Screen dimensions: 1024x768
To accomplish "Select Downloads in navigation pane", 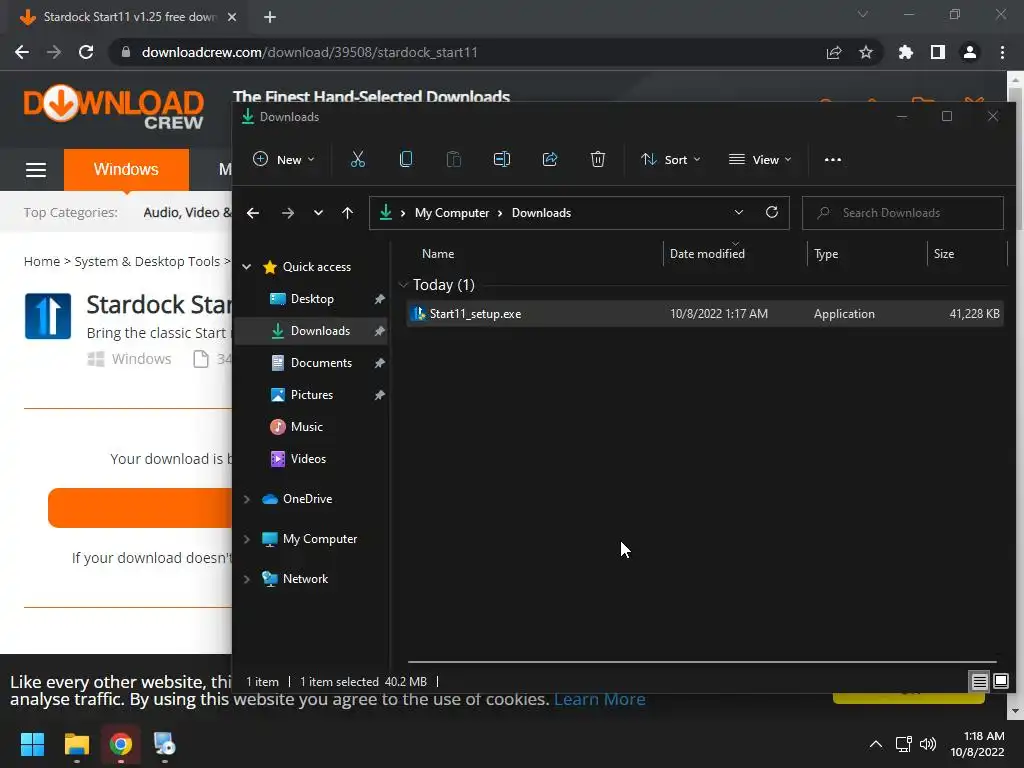I will pos(312,331).
